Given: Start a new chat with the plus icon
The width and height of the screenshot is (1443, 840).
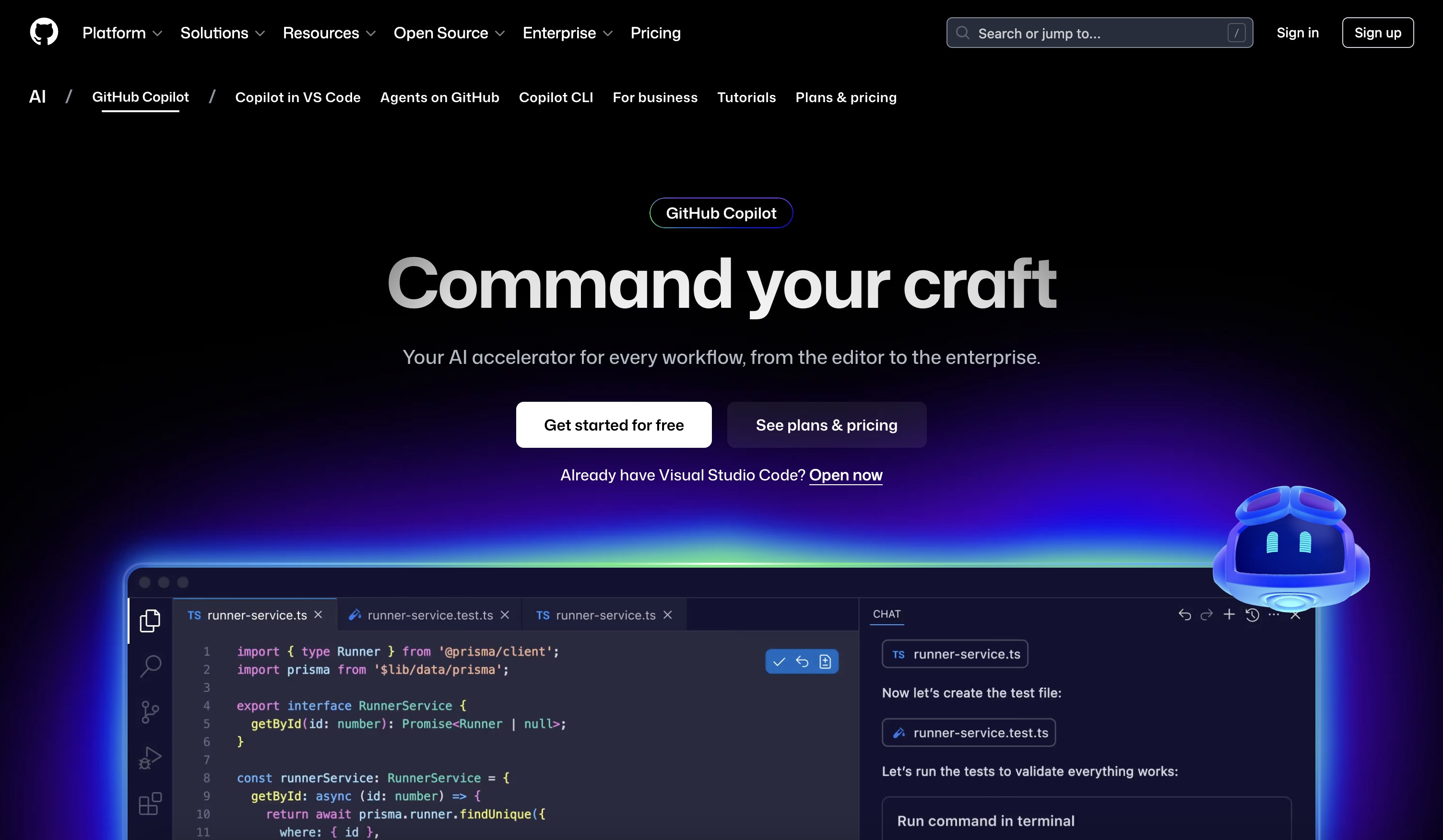Looking at the screenshot, I should pyautogui.click(x=1229, y=615).
